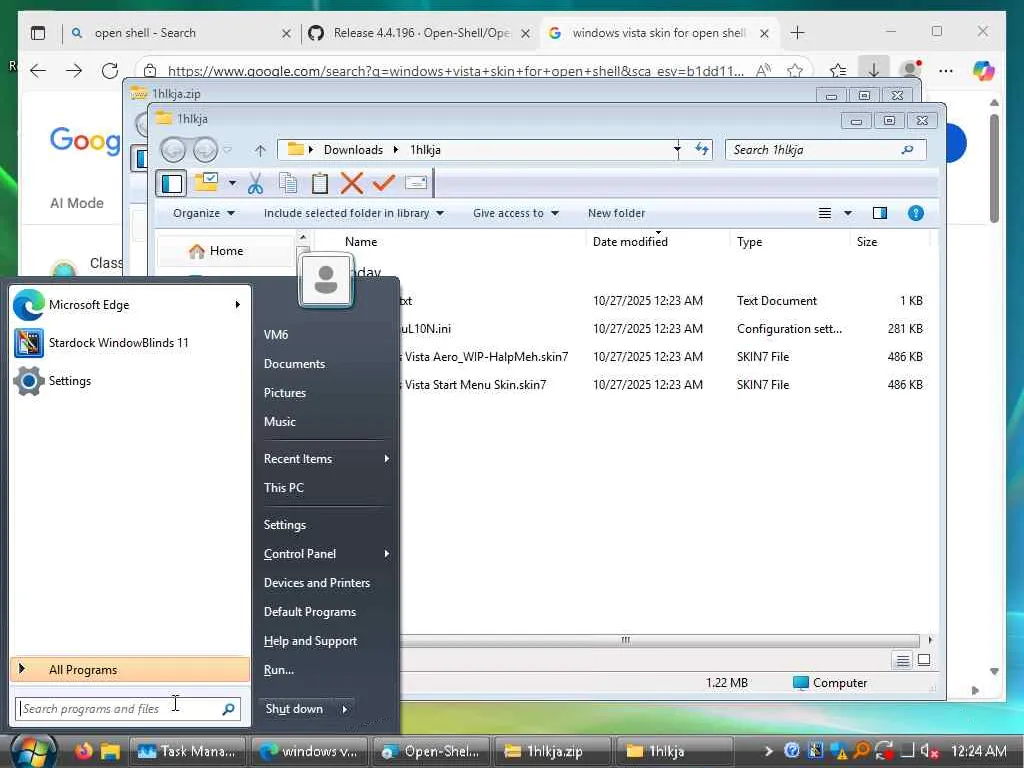This screenshot has height=768, width=1024.
Task: Open the view options dropdown arrow
Action: tap(848, 213)
